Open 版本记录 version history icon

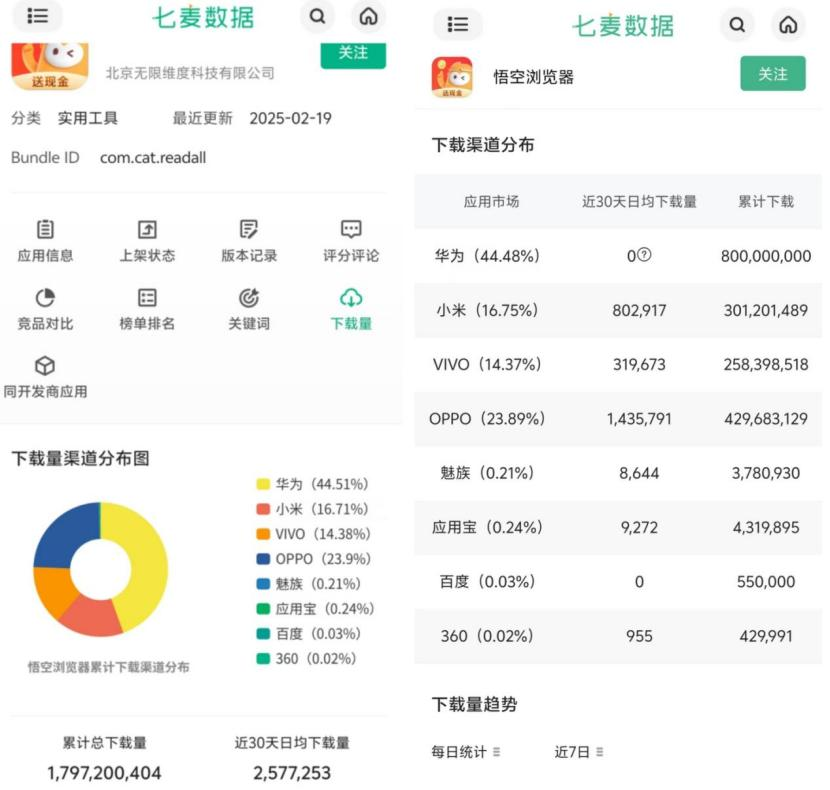(249, 231)
